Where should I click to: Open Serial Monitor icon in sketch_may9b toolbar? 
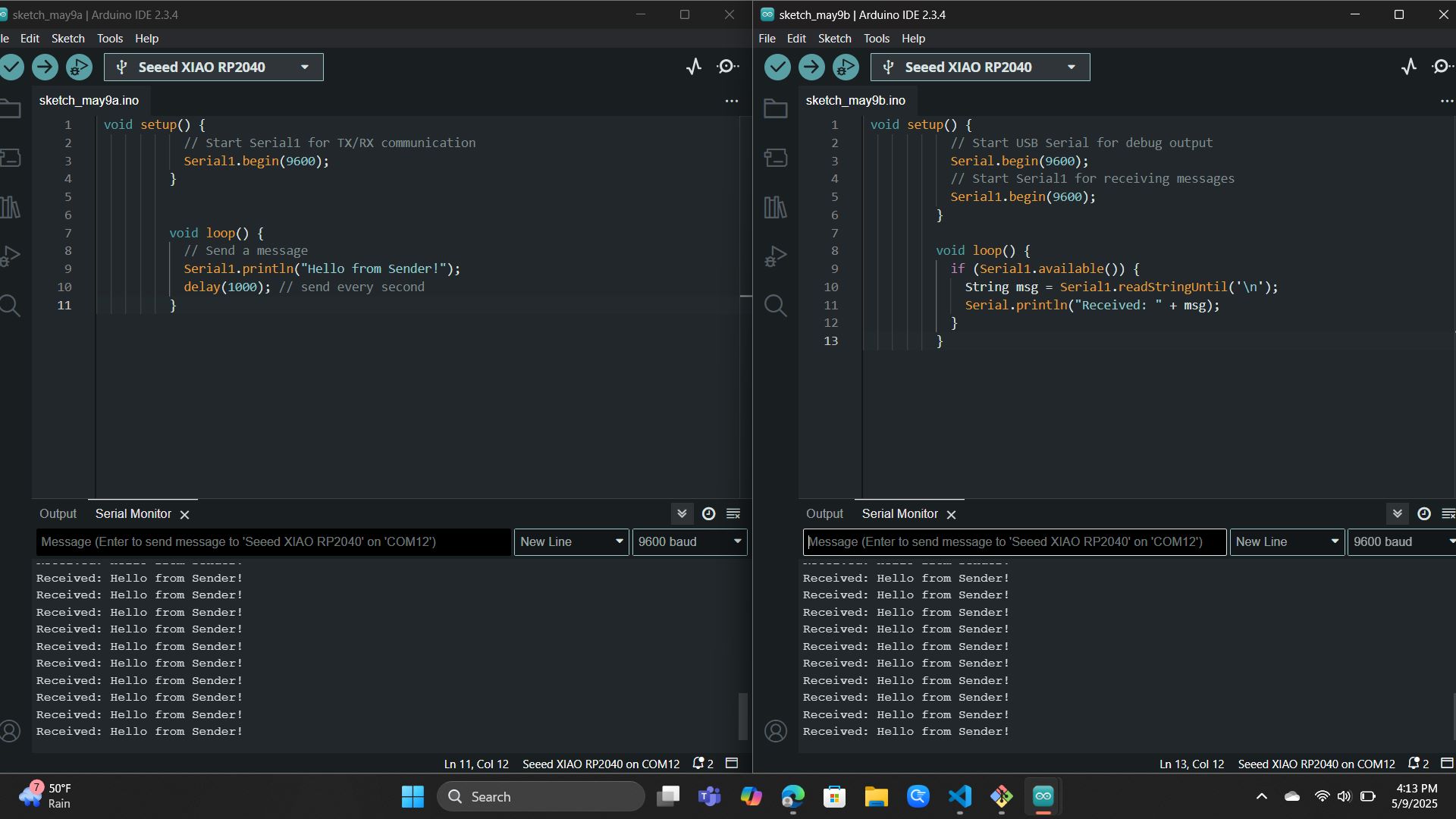tap(1442, 67)
